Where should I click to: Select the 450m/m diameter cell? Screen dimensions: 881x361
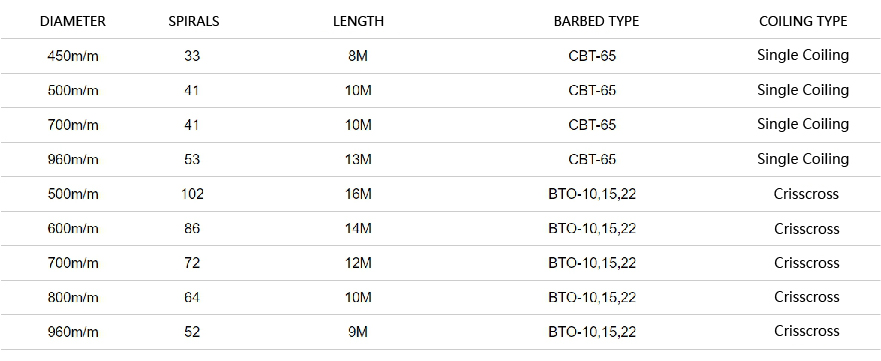point(73,56)
